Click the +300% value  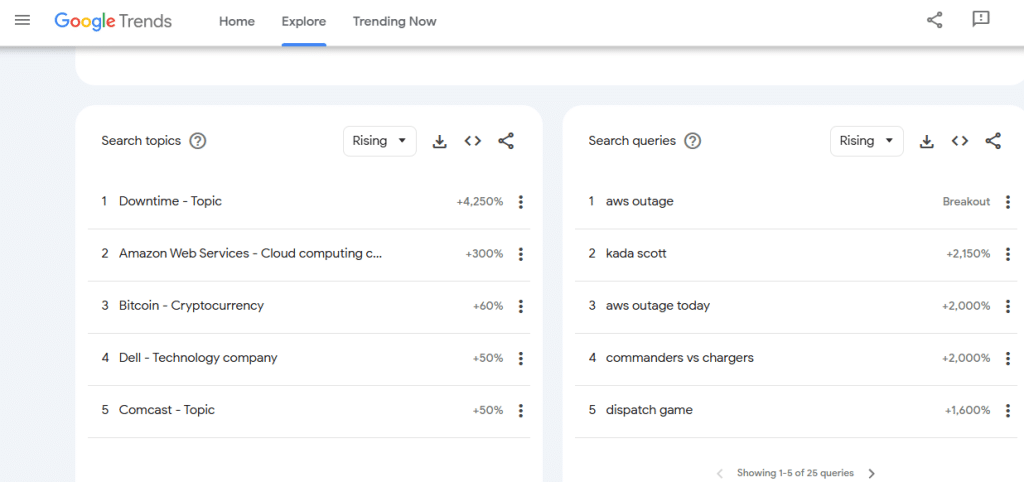click(485, 254)
